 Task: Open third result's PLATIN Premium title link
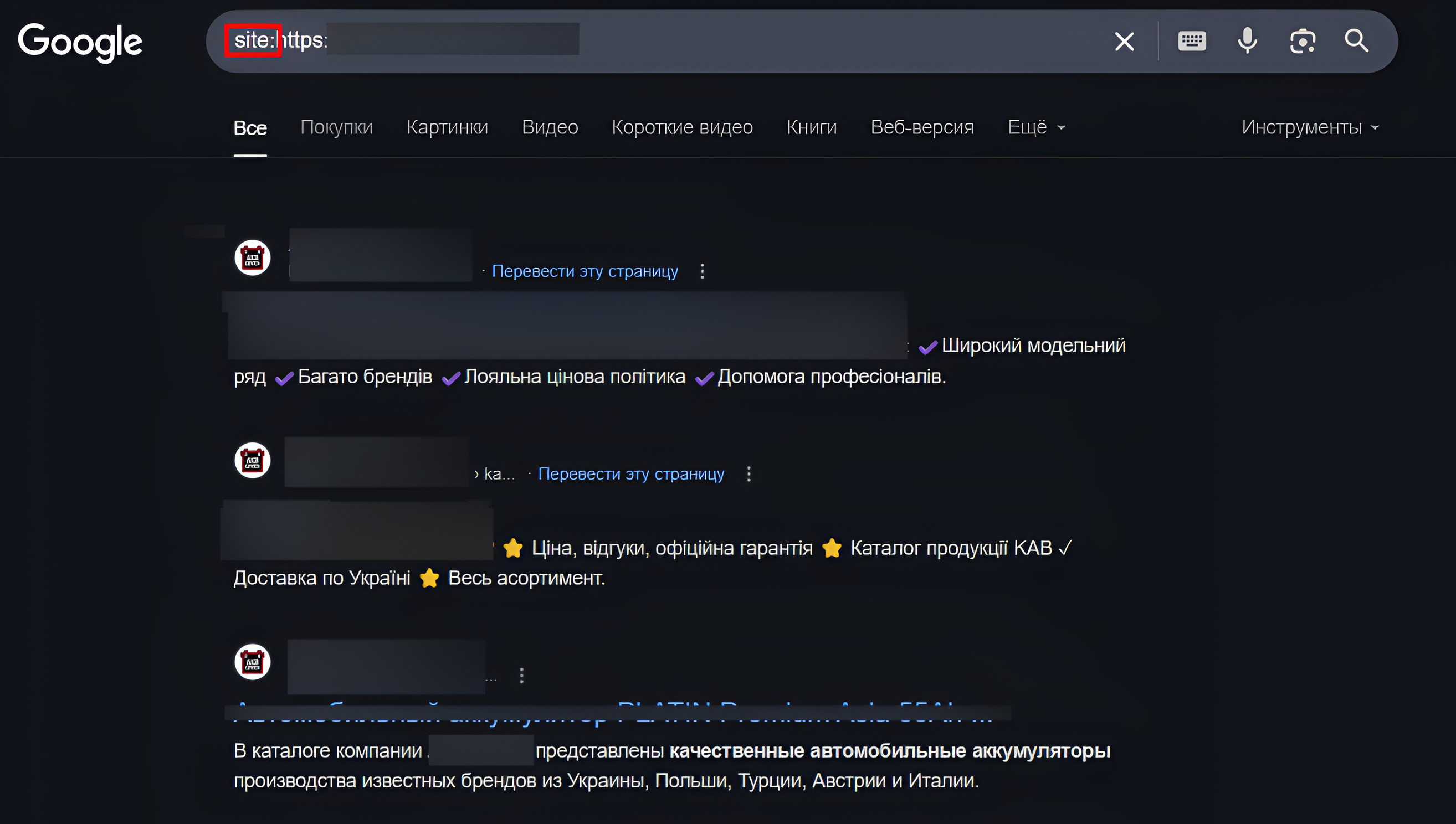pyautogui.click(x=614, y=713)
